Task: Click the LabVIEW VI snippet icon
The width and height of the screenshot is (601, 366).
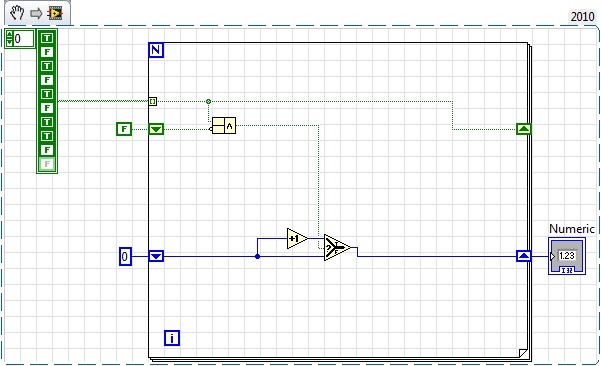Action: [x=55, y=13]
